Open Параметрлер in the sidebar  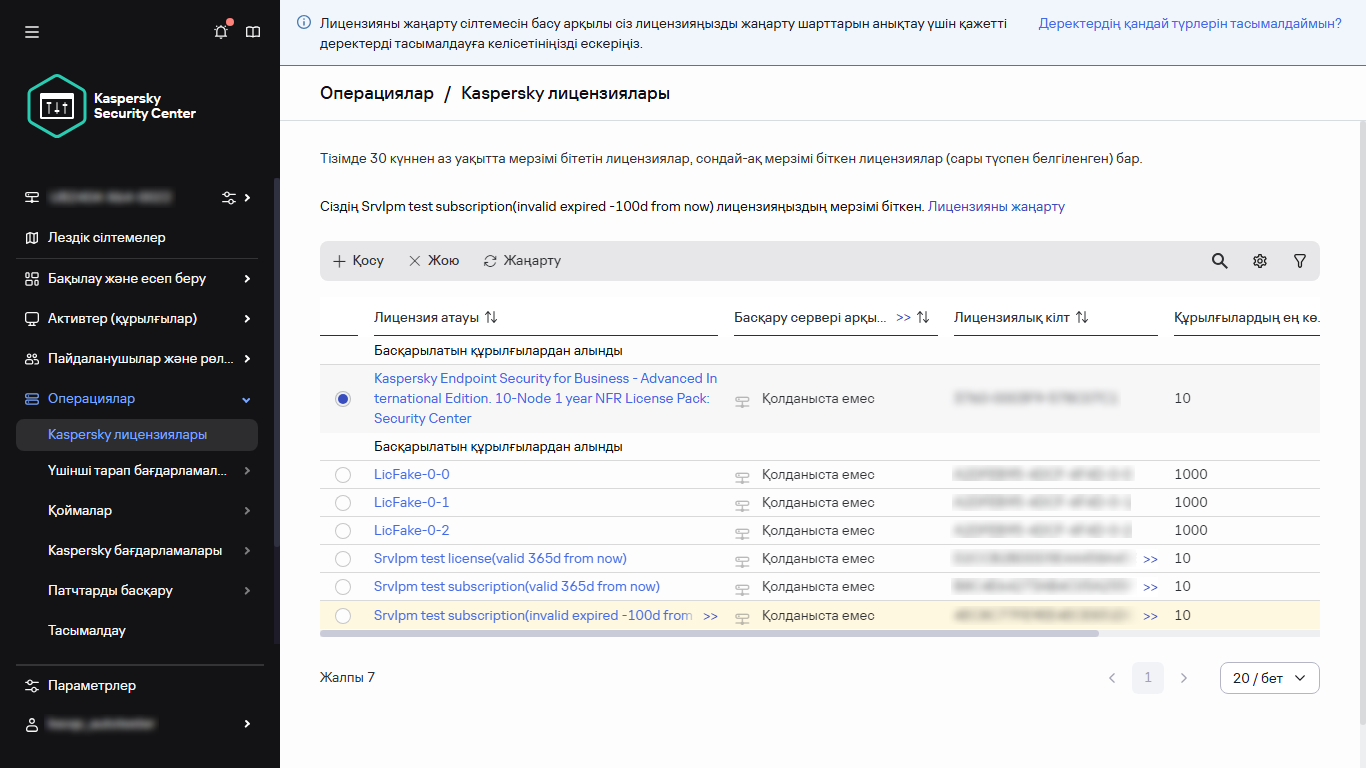coord(92,686)
